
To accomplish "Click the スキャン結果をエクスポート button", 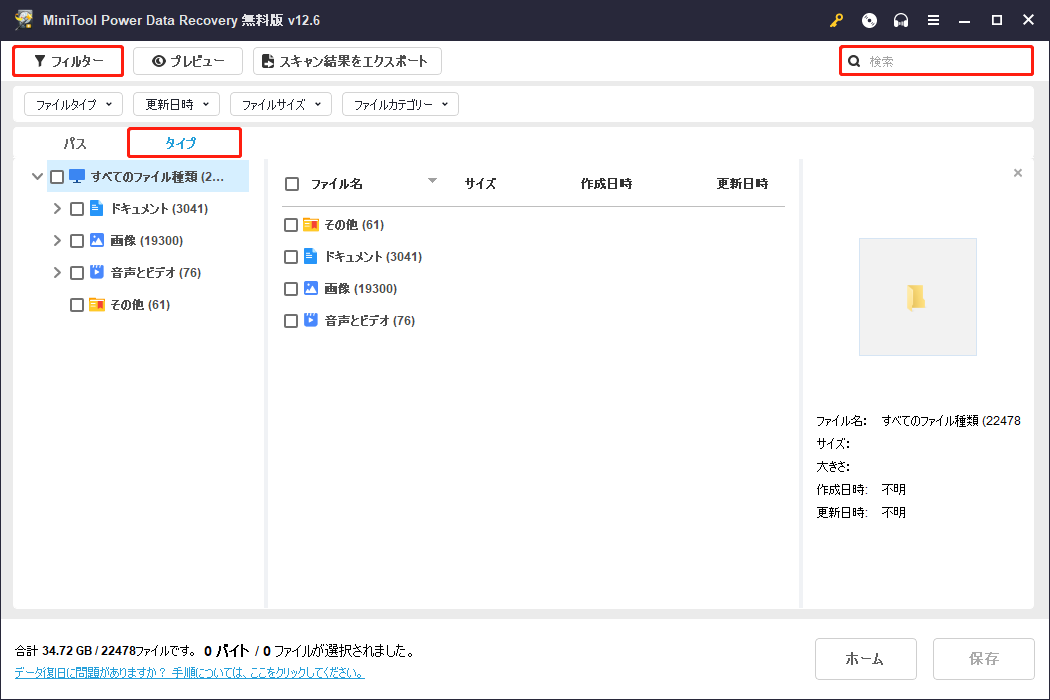I will (346, 61).
